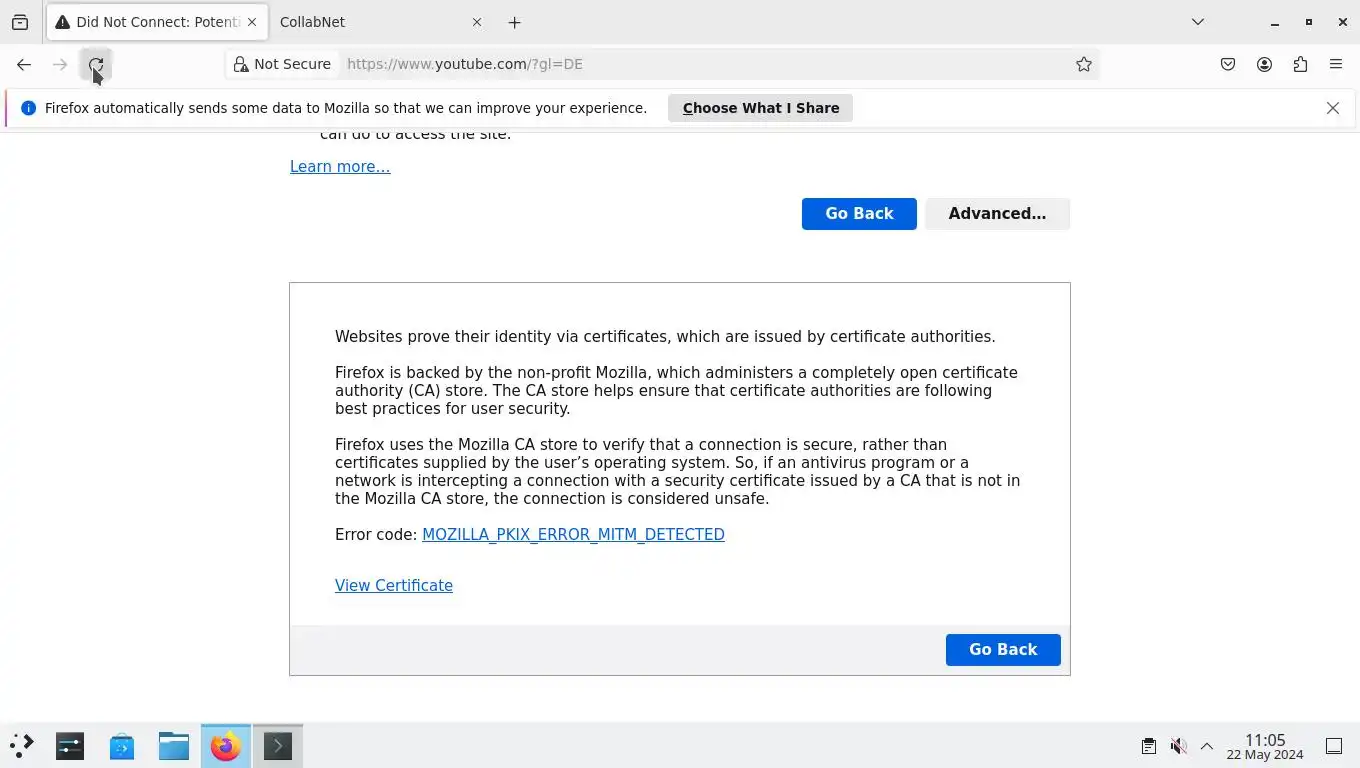
Task: Open the Save to Pocket icon
Action: 1228,64
